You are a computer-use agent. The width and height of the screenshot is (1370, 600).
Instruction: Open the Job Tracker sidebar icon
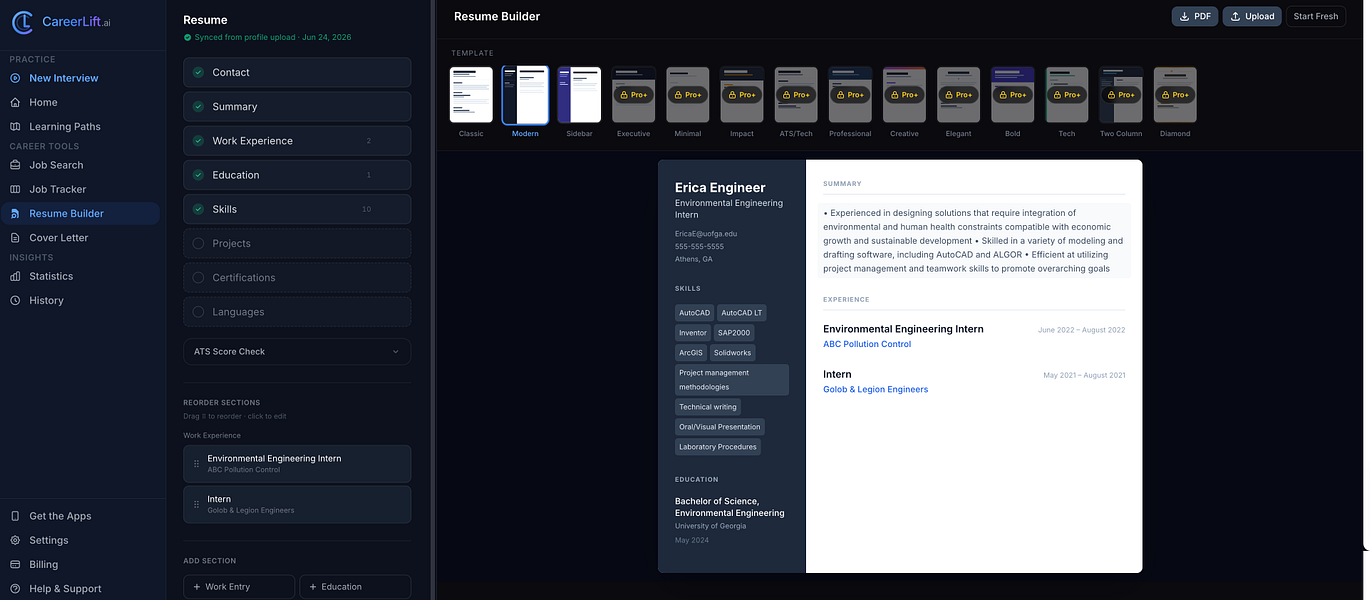tap(15, 189)
